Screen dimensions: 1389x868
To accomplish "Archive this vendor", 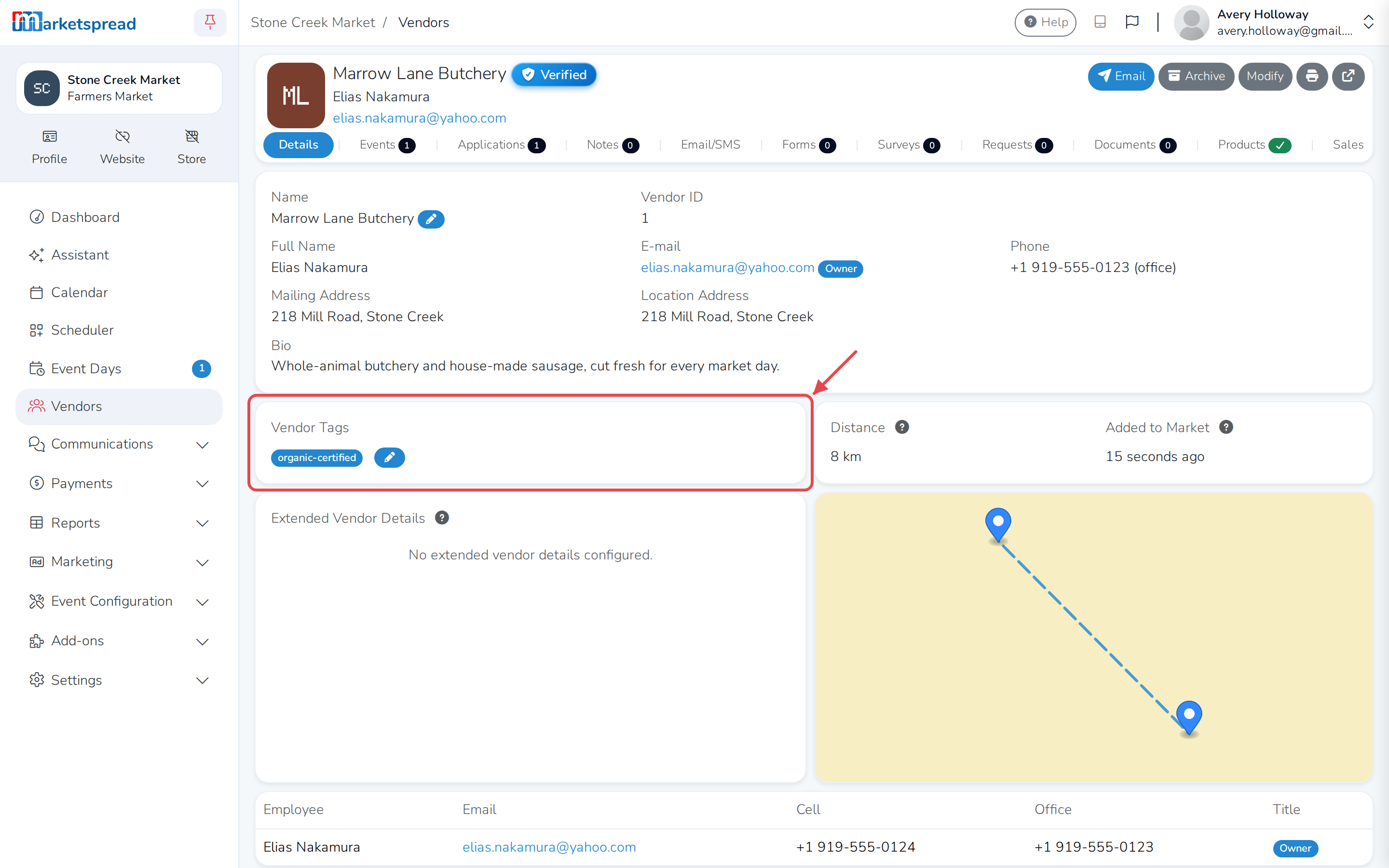I will point(1196,76).
